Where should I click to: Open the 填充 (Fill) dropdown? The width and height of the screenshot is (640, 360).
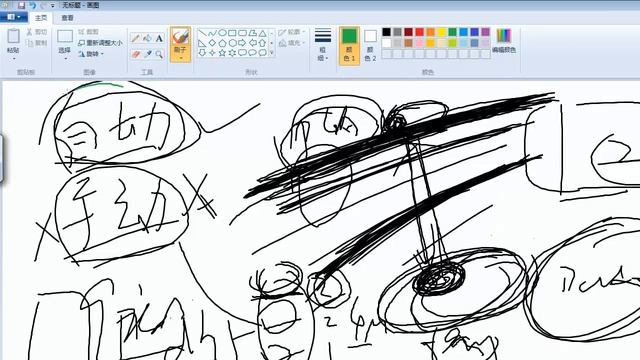tap(292, 43)
